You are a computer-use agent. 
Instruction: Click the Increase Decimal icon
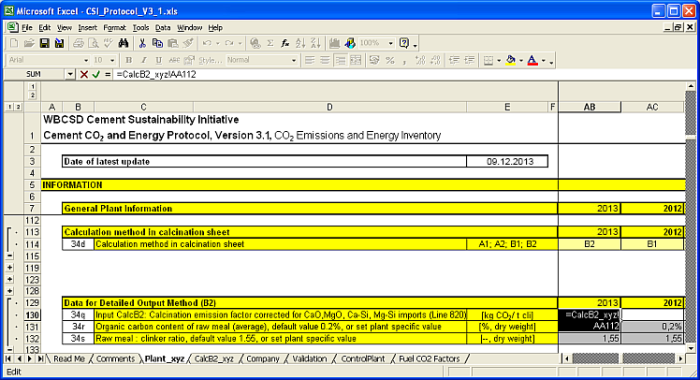coord(420,60)
